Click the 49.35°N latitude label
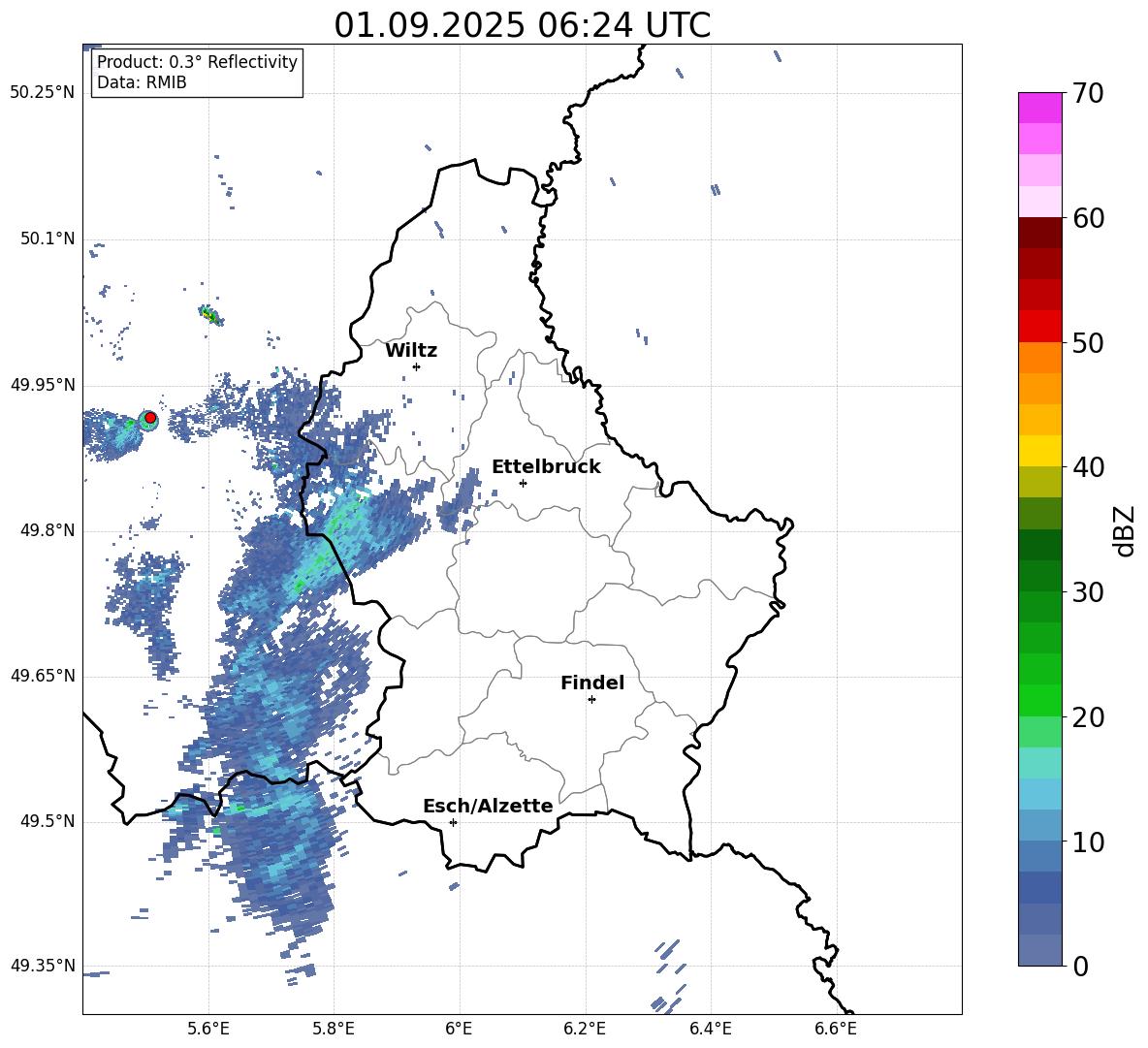Viewport: 1148px width, 1048px height. [43, 966]
